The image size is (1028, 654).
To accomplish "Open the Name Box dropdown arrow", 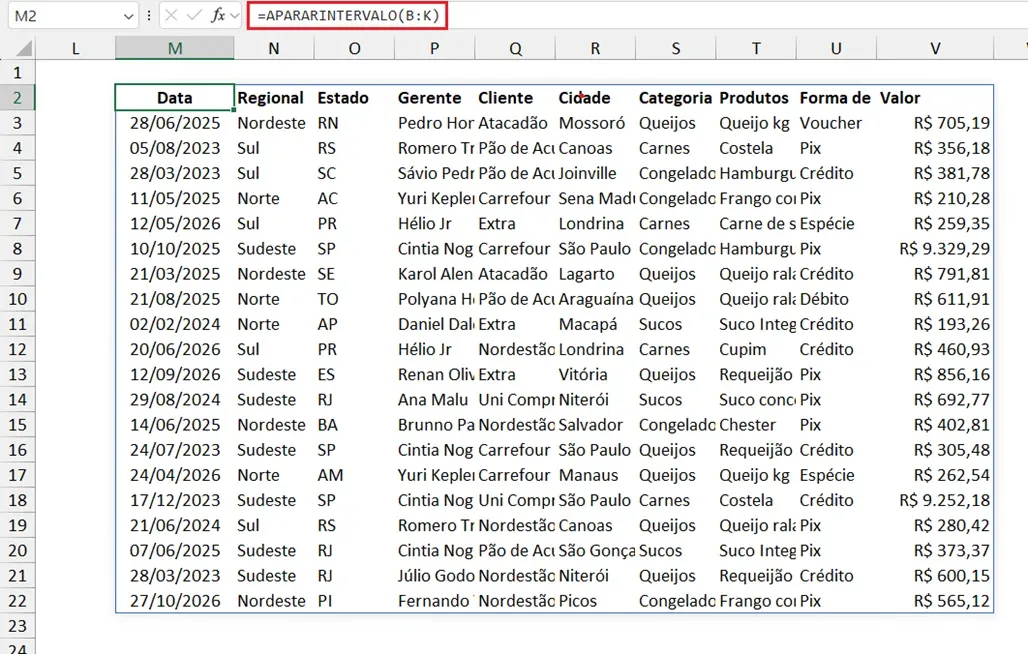I will (x=128, y=16).
